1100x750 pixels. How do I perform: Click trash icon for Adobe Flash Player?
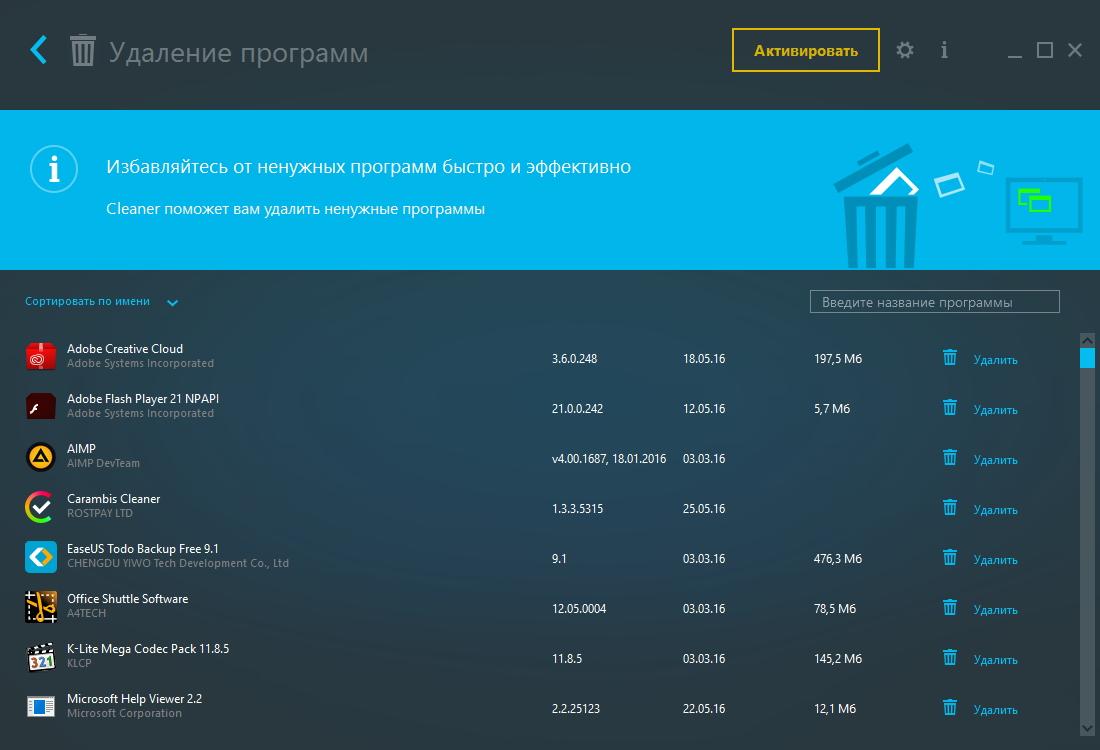pyautogui.click(x=950, y=408)
